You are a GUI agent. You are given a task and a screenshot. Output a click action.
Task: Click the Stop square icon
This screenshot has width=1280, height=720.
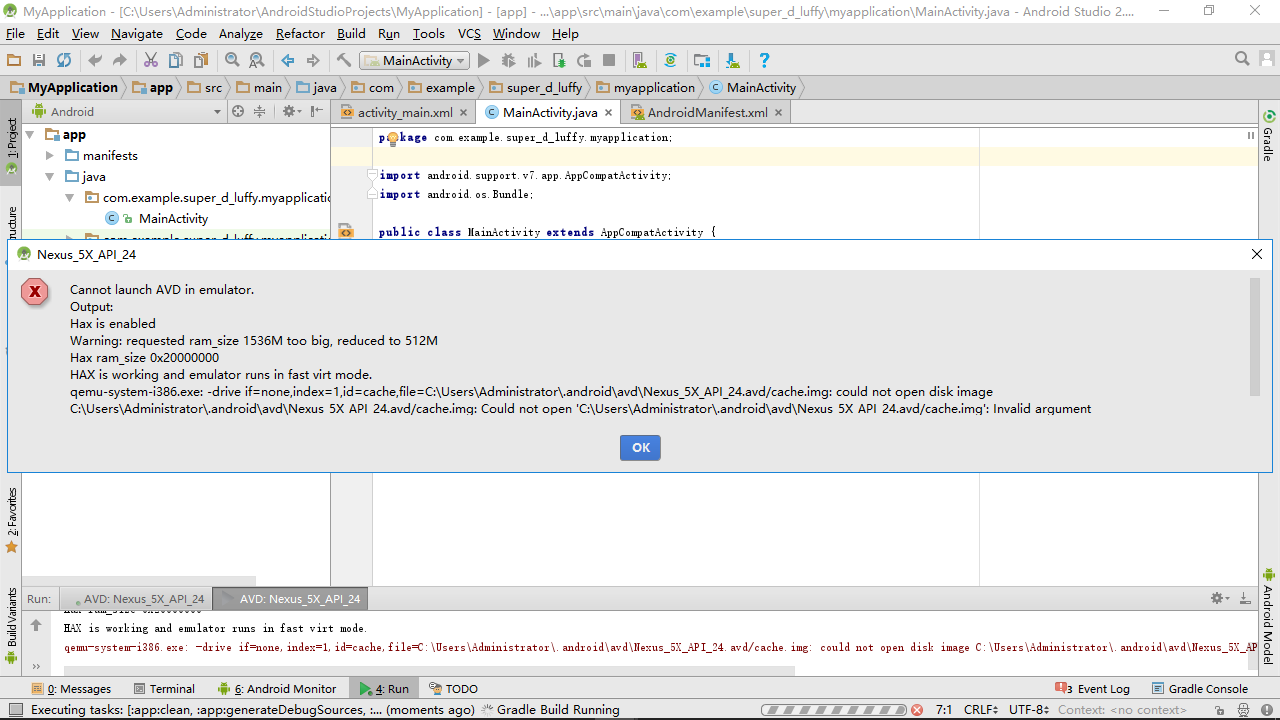click(609, 61)
